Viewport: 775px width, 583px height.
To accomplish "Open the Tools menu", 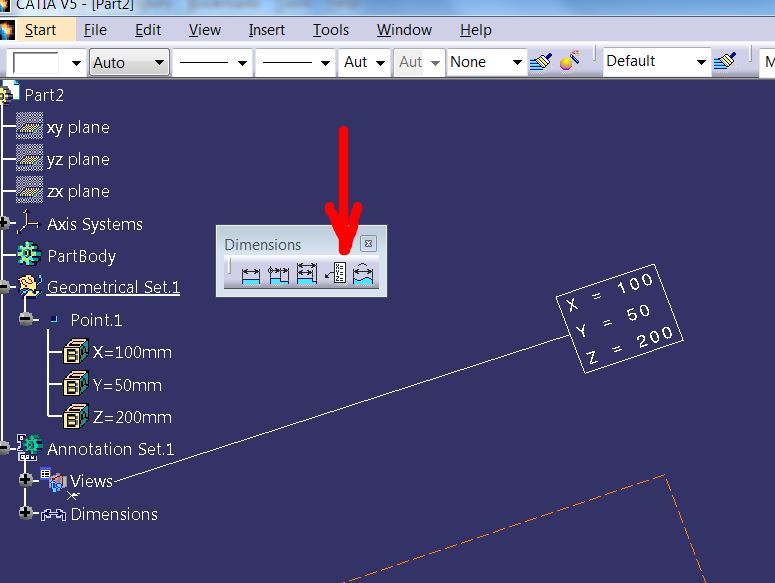I will pyautogui.click(x=331, y=30).
